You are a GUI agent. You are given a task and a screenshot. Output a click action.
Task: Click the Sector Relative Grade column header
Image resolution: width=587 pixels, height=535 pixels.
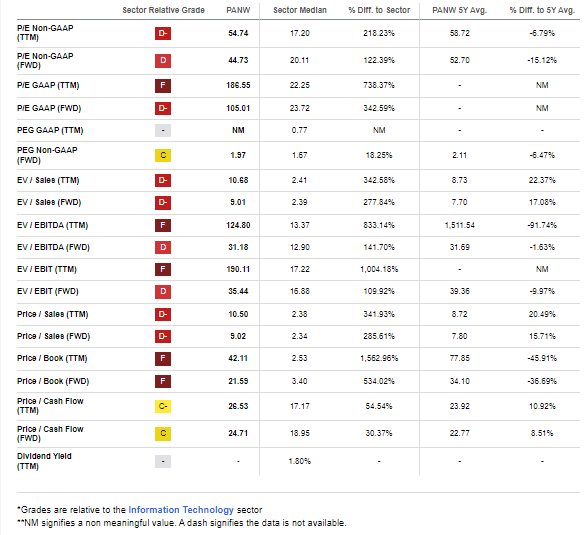point(163,10)
